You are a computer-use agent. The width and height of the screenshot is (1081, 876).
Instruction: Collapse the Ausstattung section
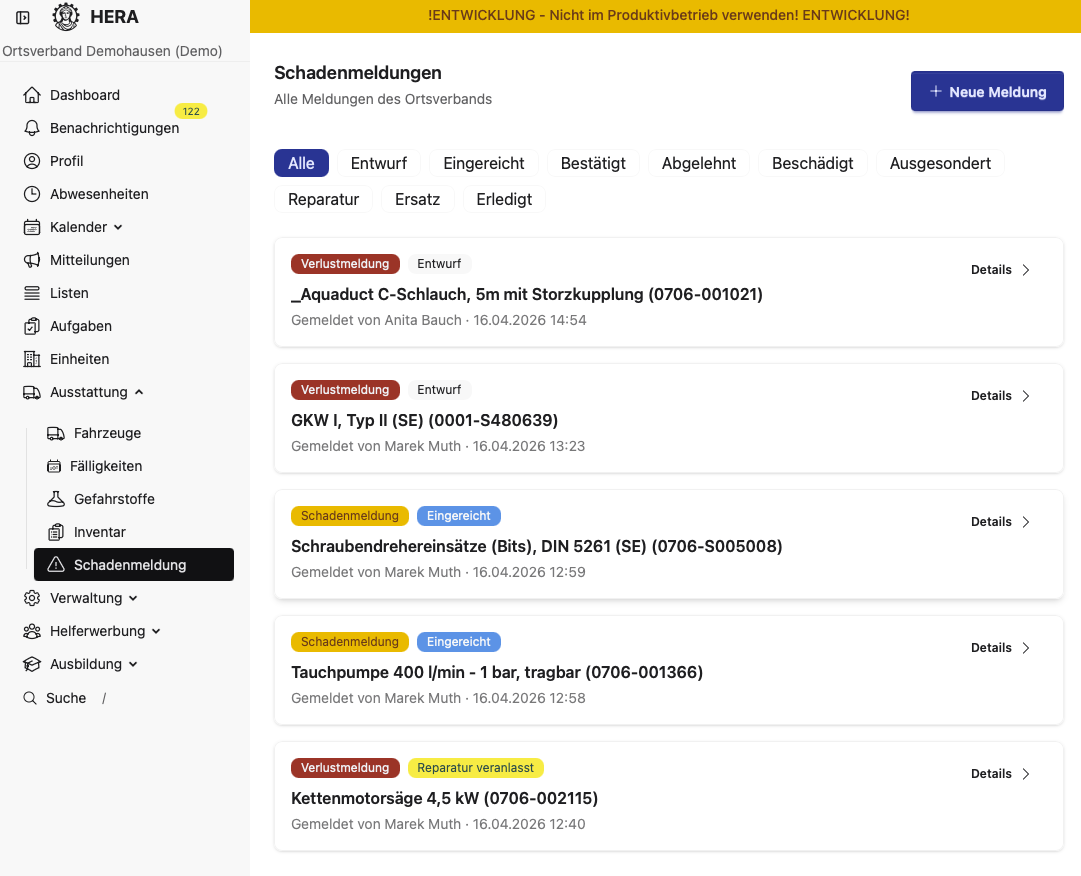coord(139,392)
